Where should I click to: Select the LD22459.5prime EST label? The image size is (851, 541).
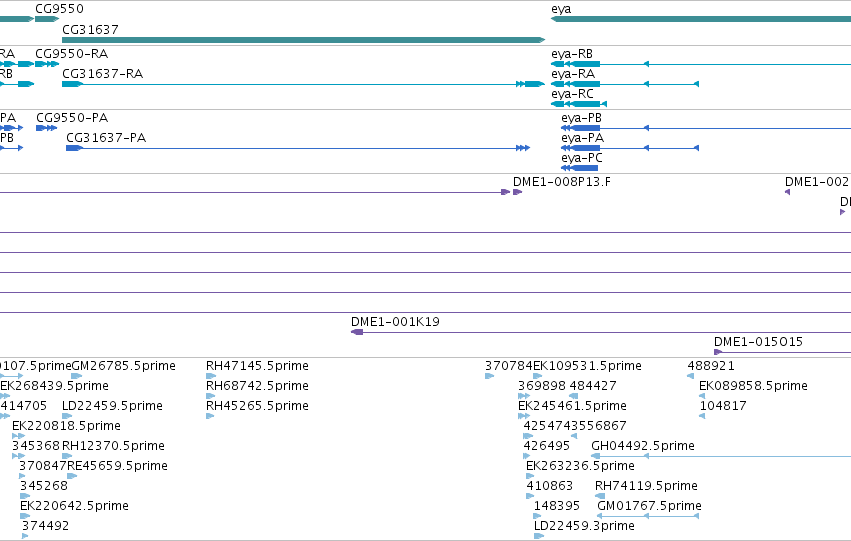[112, 406]
